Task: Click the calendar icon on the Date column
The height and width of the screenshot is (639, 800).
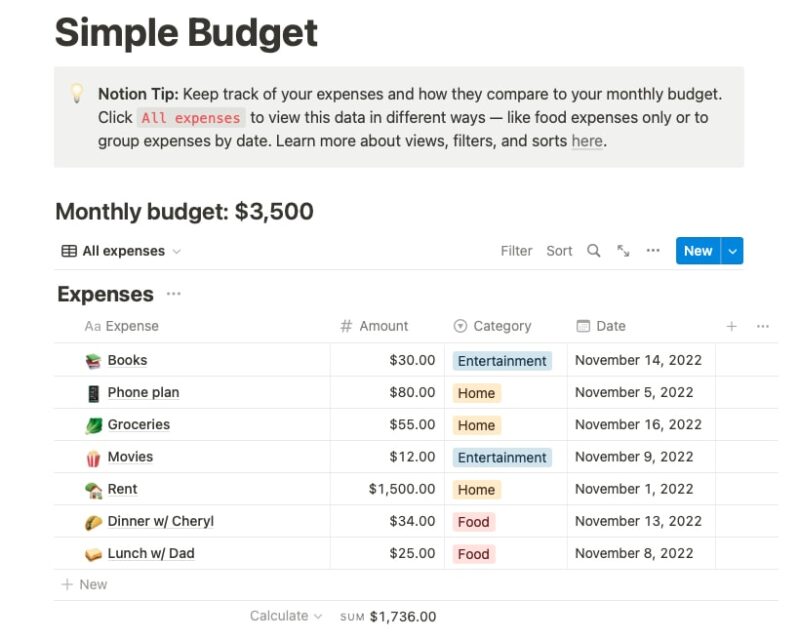Action: click(583, 326)
